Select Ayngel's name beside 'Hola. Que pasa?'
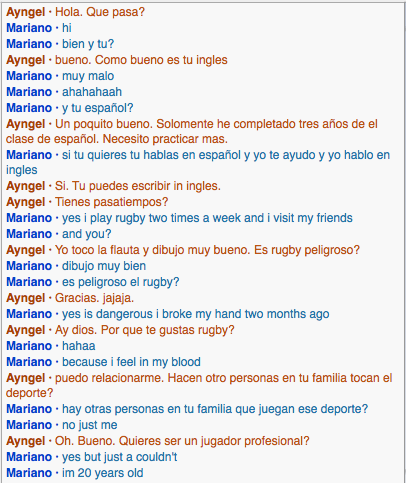Viewport: 406px width, 483px height. tap(25, 12)
